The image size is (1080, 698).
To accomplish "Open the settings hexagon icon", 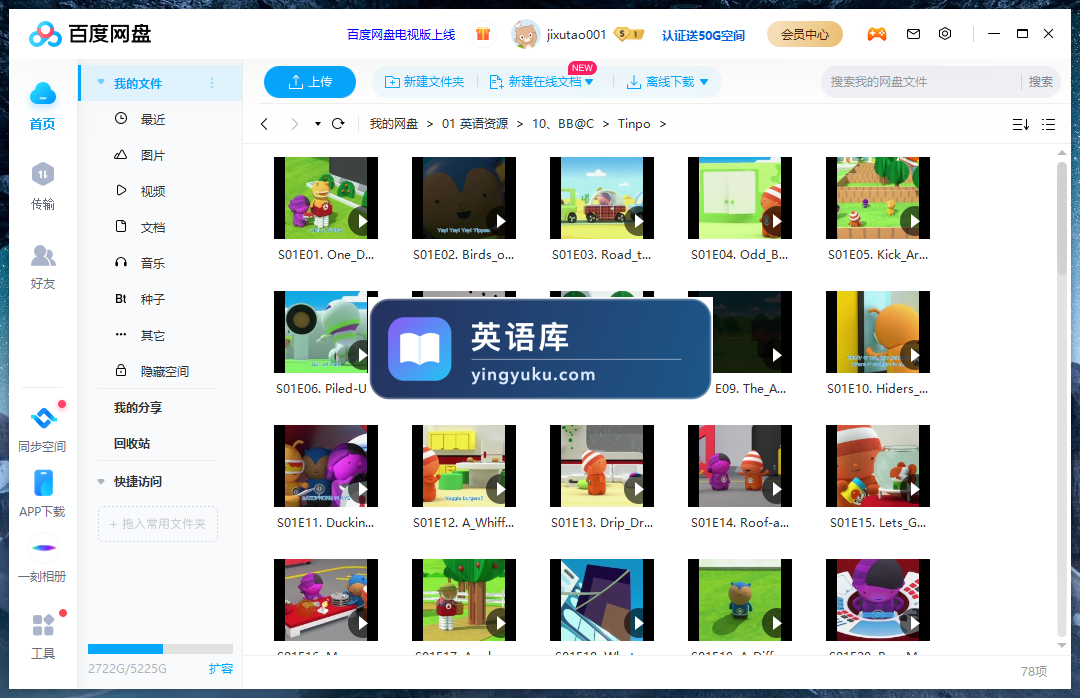I will 945,34.
